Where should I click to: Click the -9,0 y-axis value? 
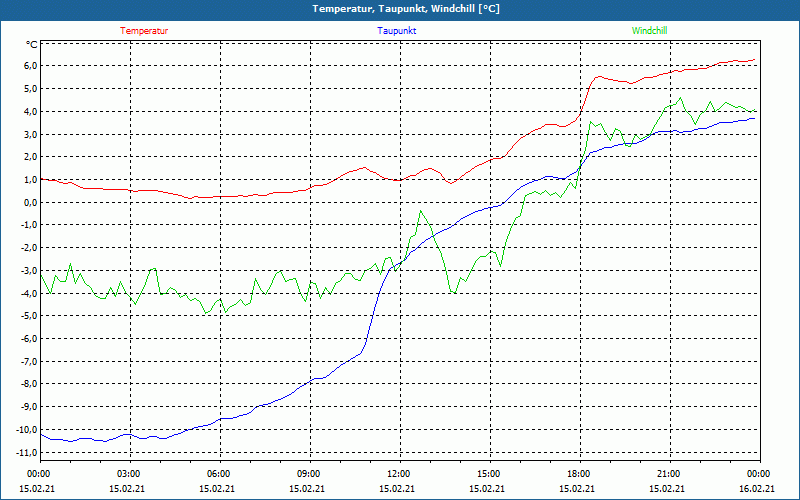tap(29, 407)
